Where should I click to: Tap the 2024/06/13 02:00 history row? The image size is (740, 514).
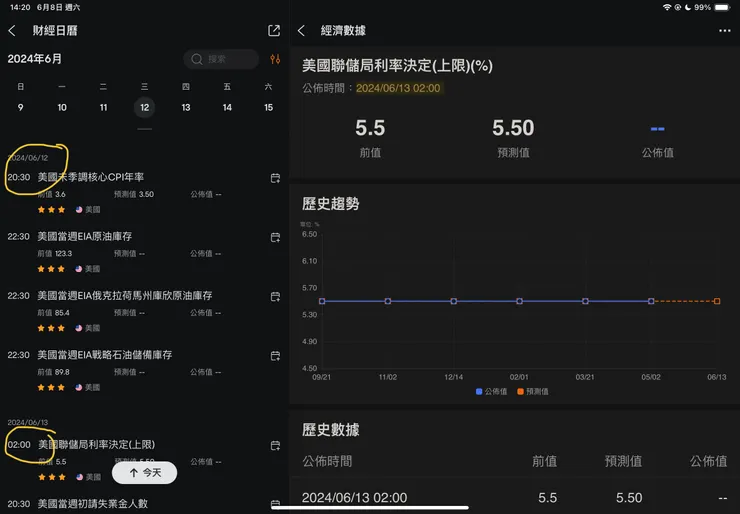514,497
